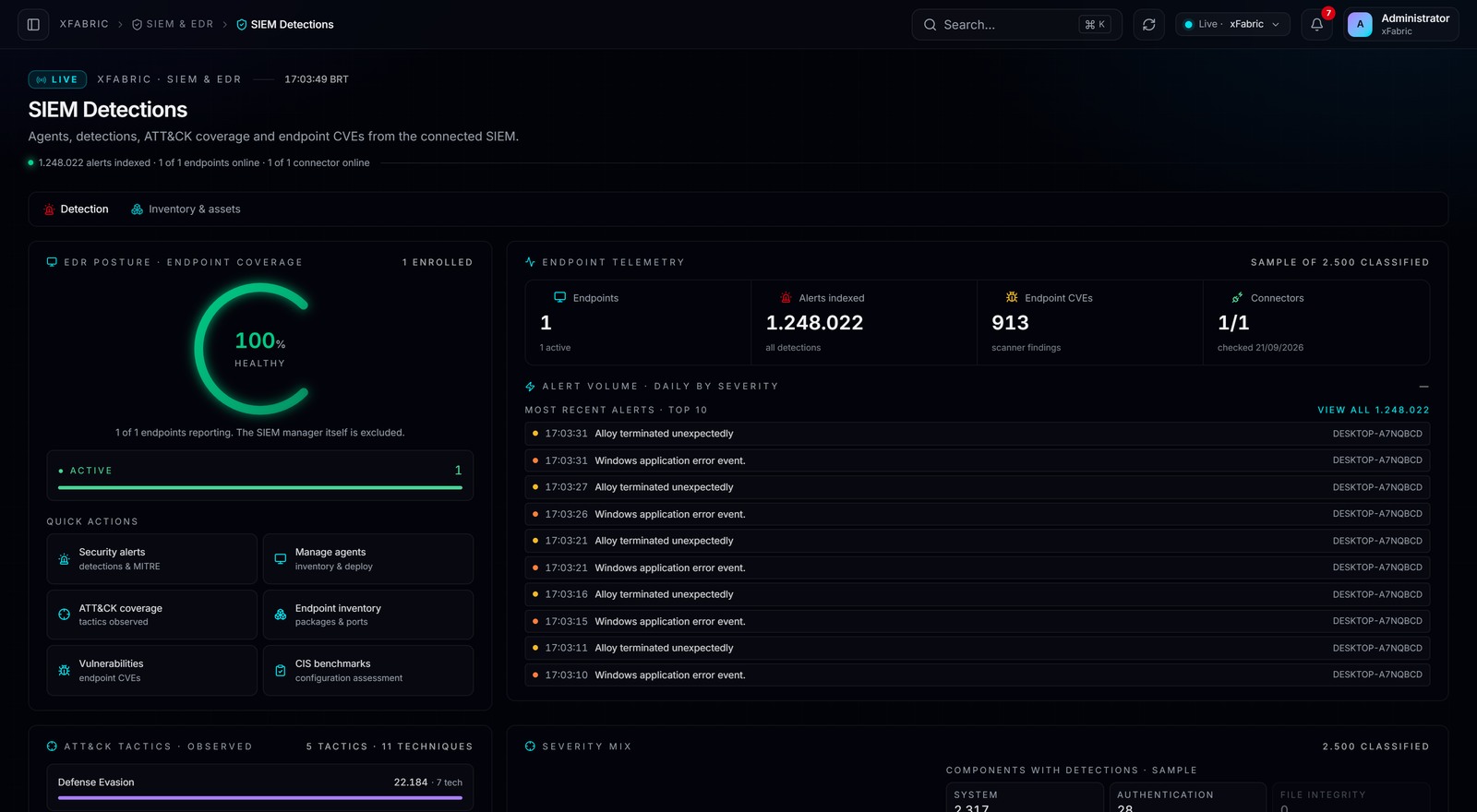Open the Live xFabric environment dropdown

pyautogui.click(x=1232, y=24)
